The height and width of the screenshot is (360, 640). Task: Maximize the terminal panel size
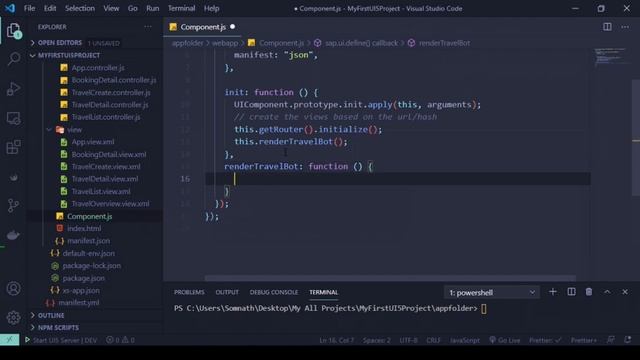(607, 292)
